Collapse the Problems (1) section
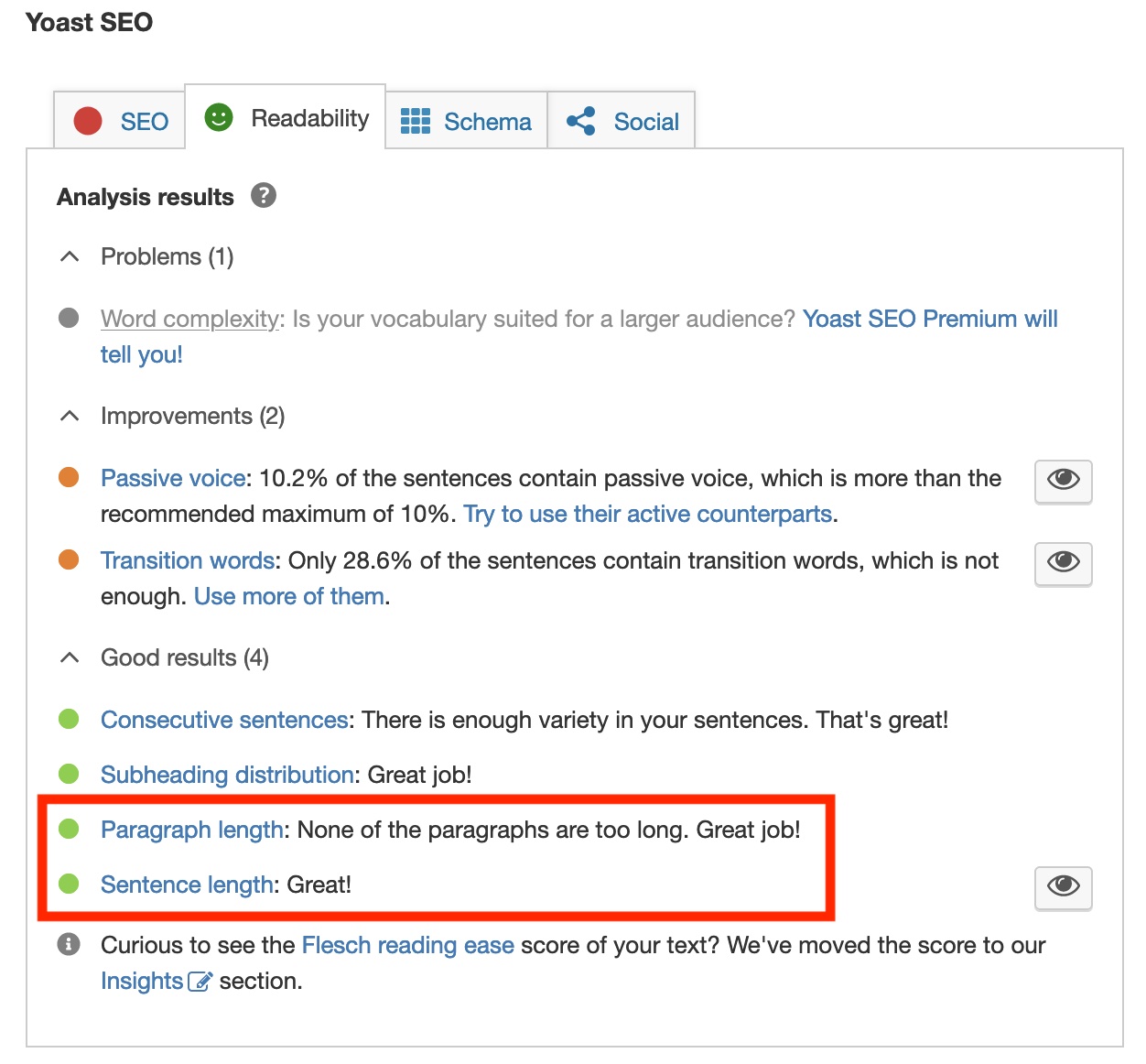 (x=70, y=257)
